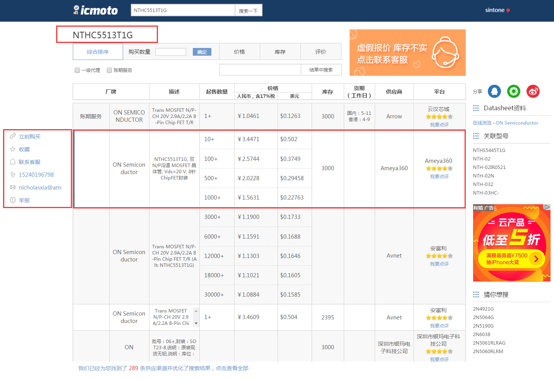
Task: Click the envelope email icon
Action: (x=13, y=187)
